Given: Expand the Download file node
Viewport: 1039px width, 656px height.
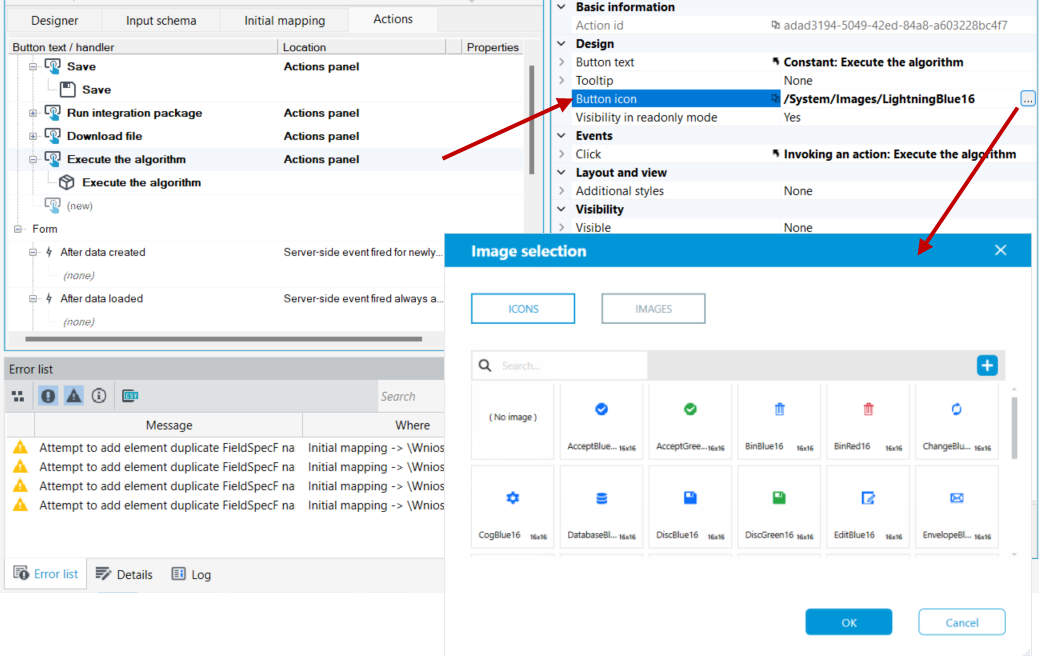Looking at the screenshot, I should (x=32, y=136).
